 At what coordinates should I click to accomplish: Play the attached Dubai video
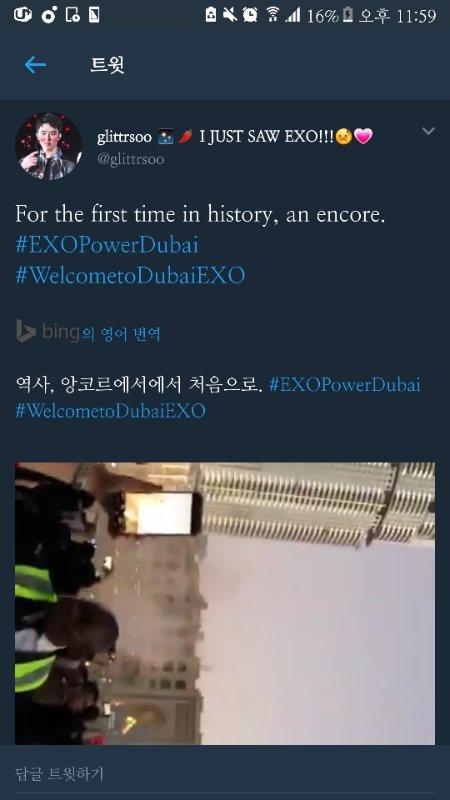225,603
